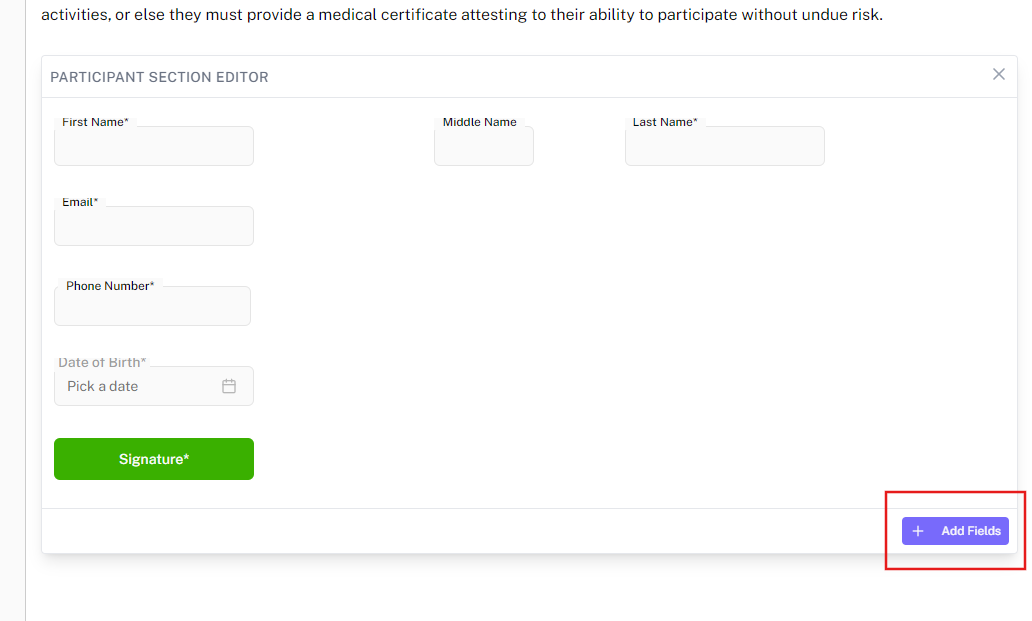Click the medical certificate paragraph text
The width and height of the screenshot is (1032, 621).
click(x=460, y=16)
